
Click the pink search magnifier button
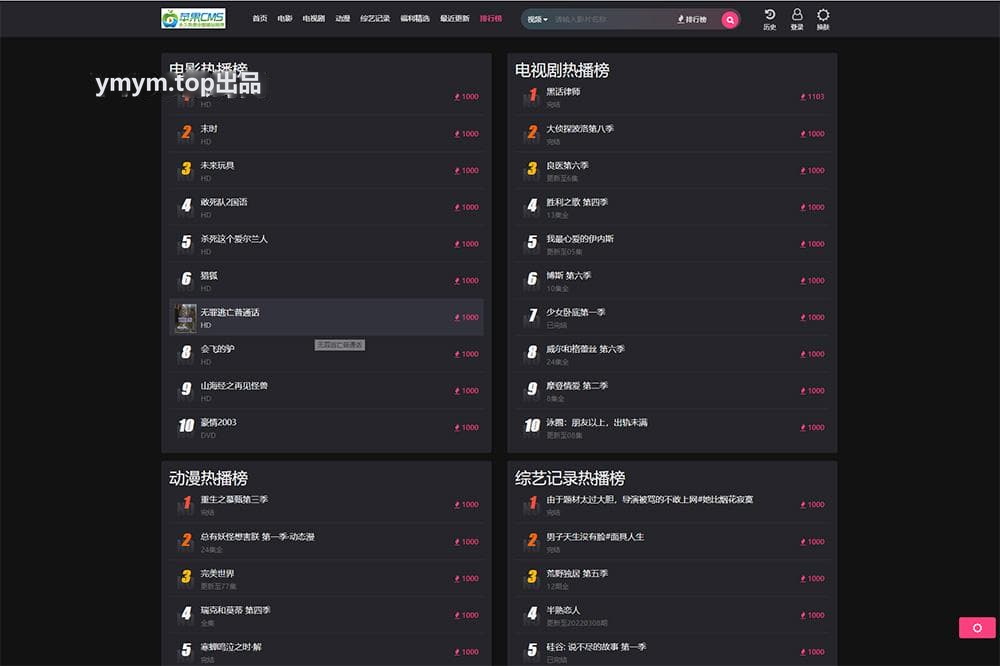730,20
